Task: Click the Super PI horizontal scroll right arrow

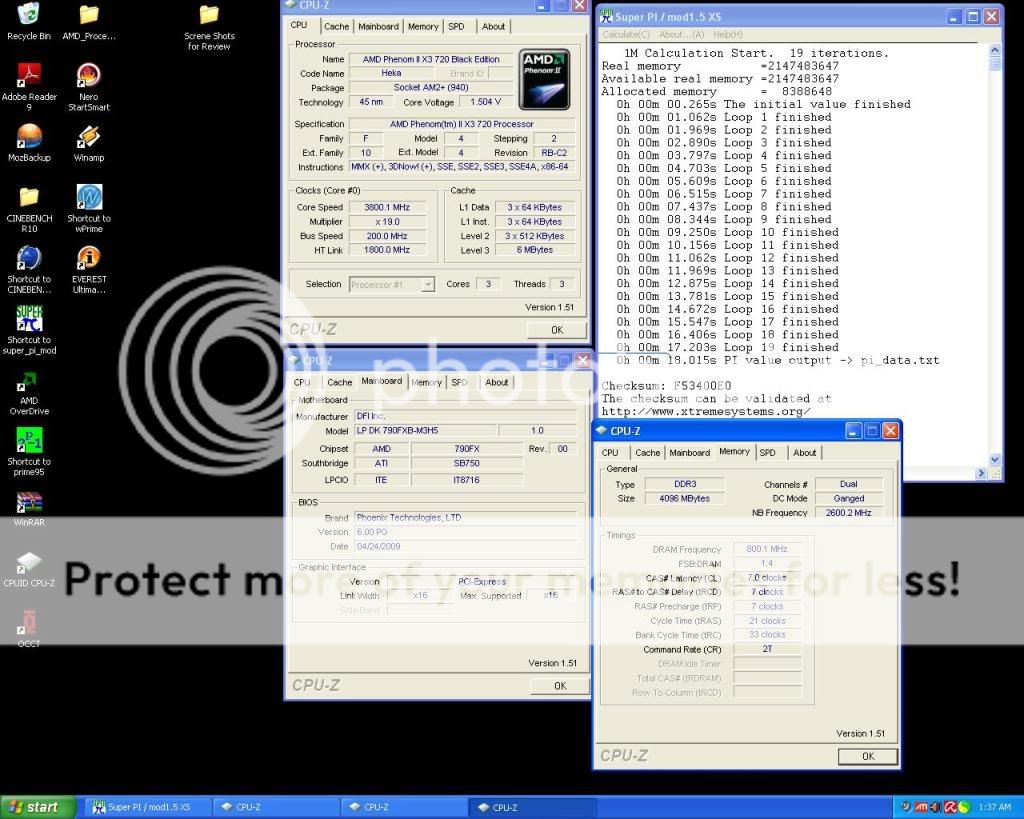Action: point(981,473)
